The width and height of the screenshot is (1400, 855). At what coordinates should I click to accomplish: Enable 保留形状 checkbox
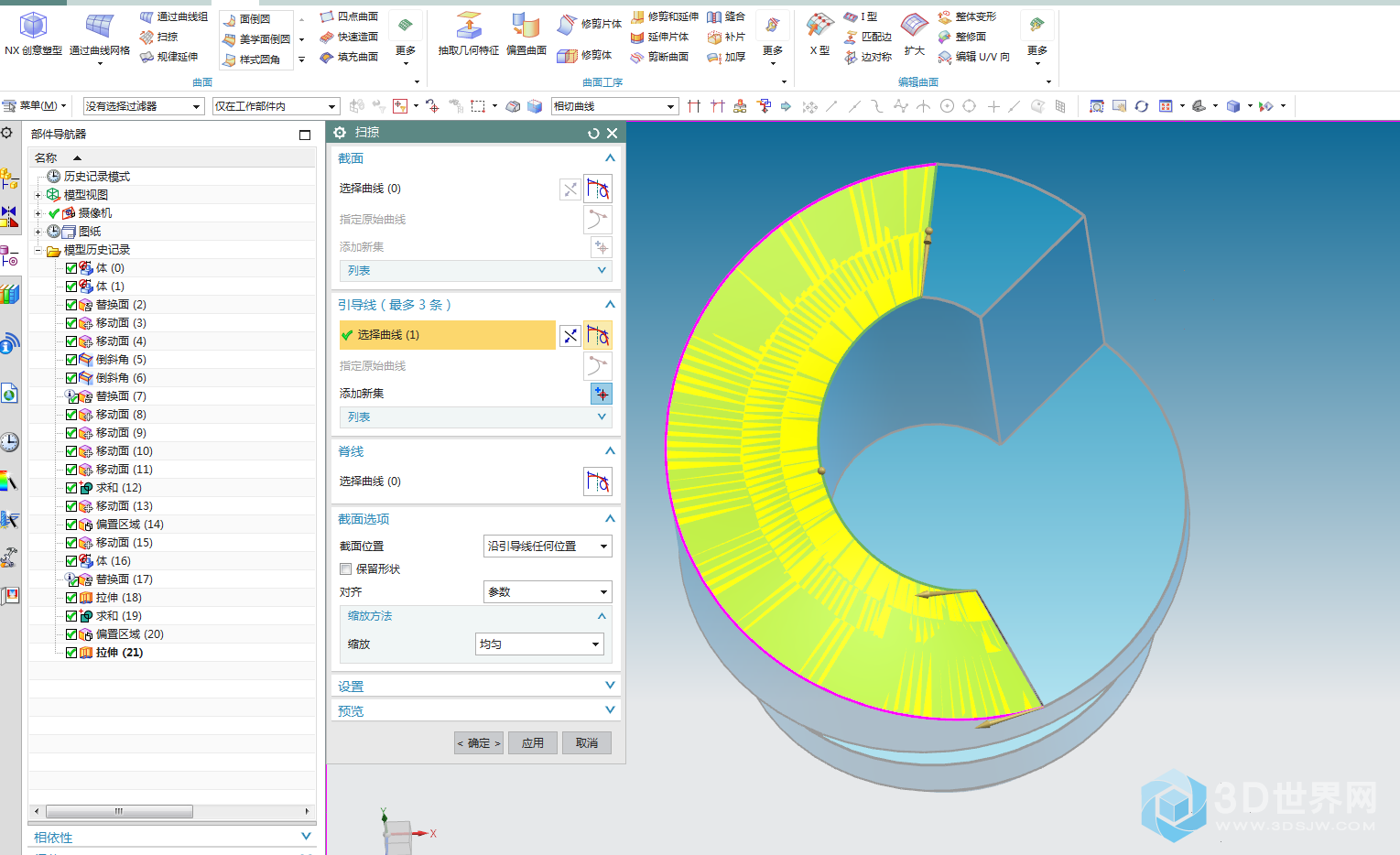(x=346, y=569)
